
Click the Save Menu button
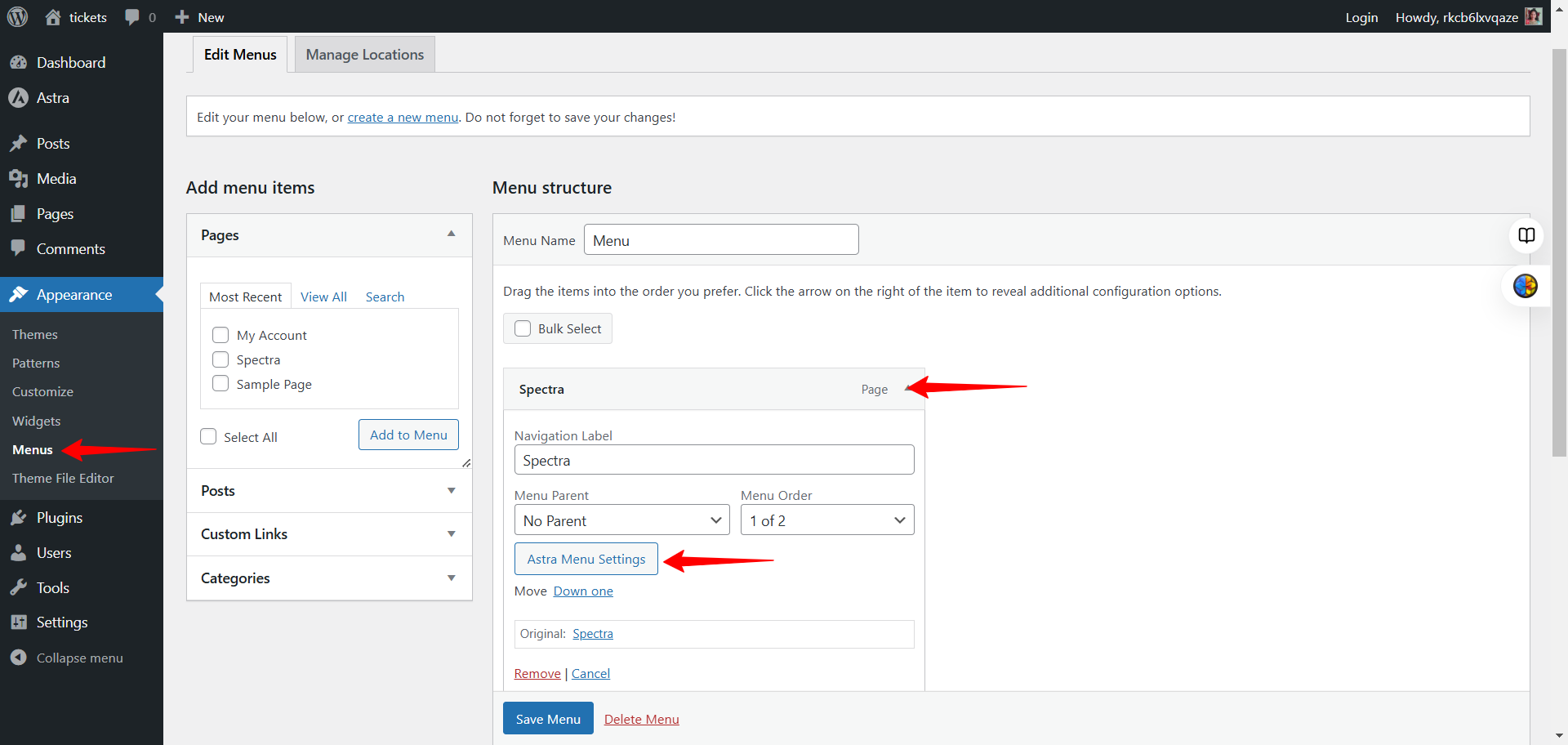548,719
